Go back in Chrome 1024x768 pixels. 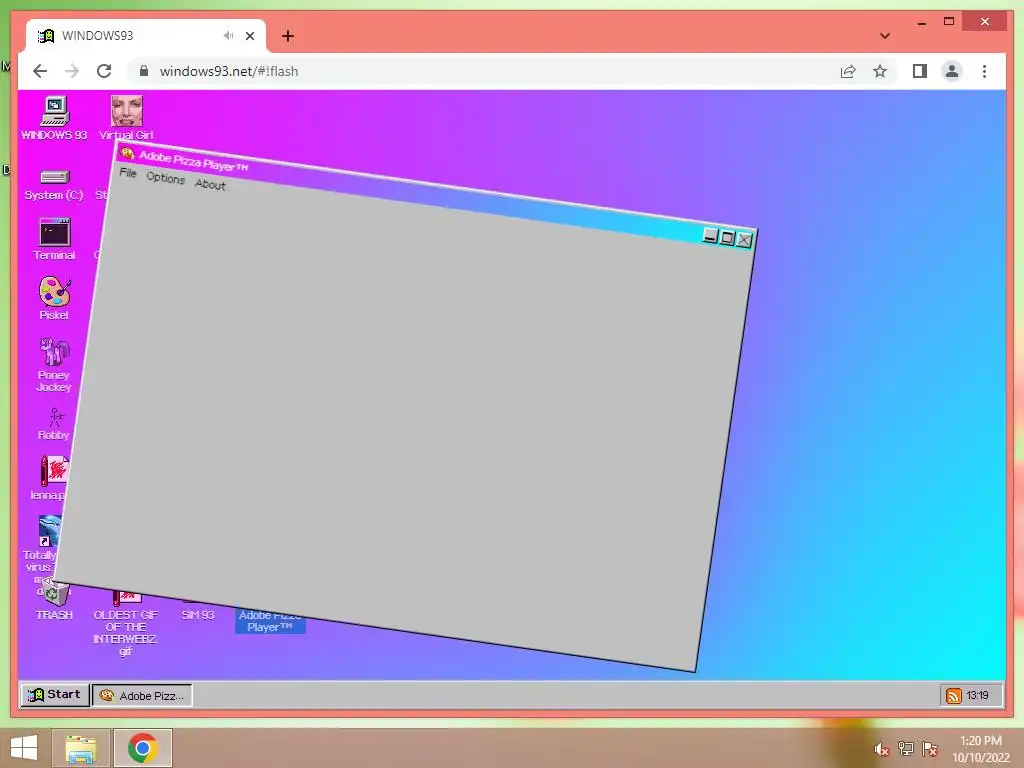pos(40,71)
